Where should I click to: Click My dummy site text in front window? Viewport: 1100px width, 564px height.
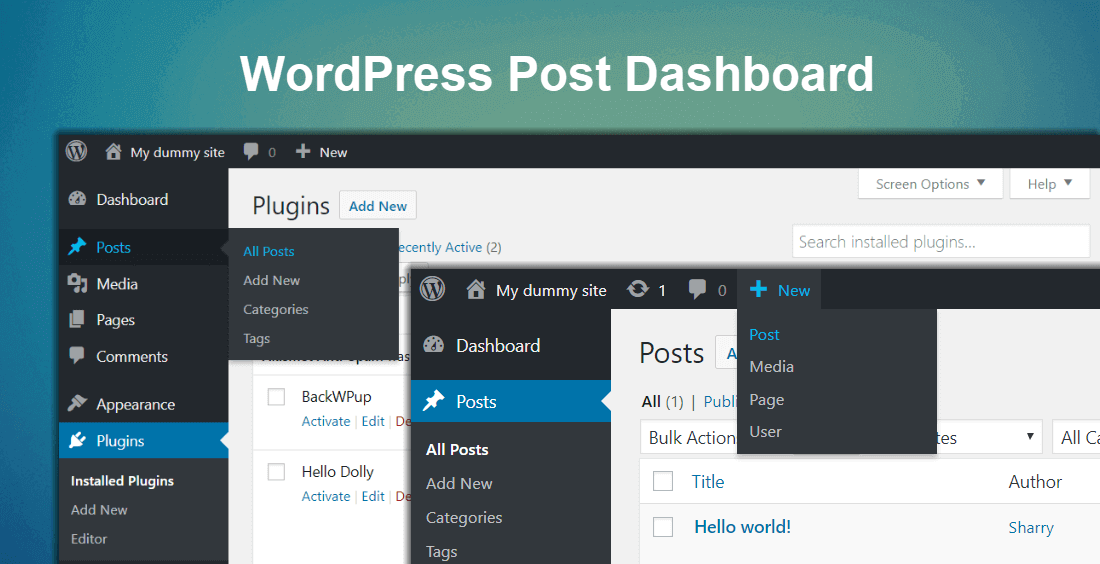[x=551, y=290]
